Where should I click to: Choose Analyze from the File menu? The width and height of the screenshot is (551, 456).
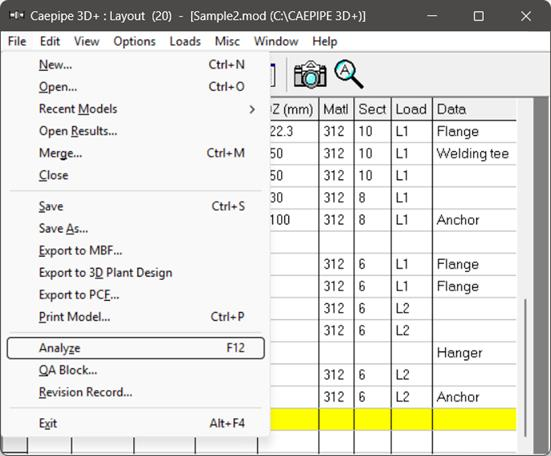click(x=136, y=348)
